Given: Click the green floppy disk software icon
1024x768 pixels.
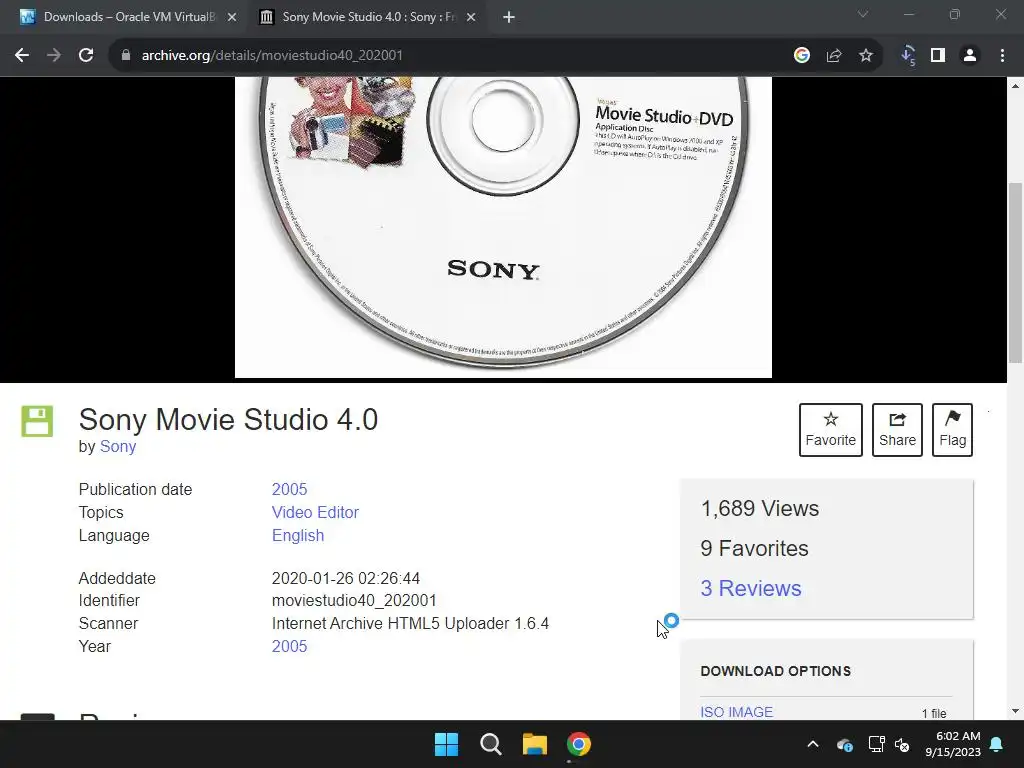Looking at the screenshot, I should tap(37, 421).
